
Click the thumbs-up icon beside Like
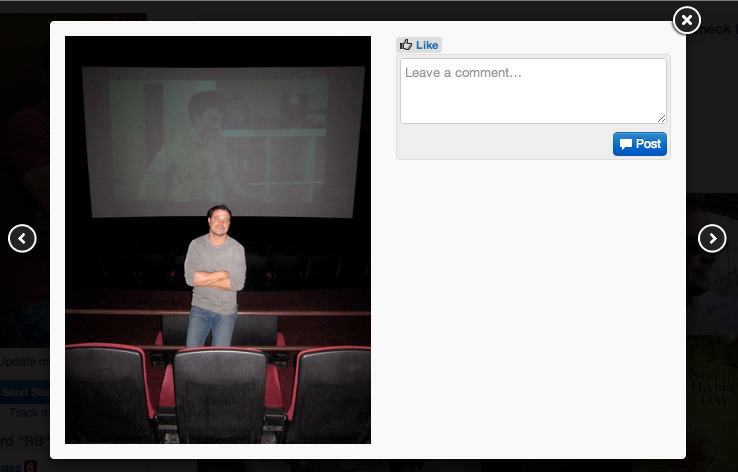click(x=406, y=45)
